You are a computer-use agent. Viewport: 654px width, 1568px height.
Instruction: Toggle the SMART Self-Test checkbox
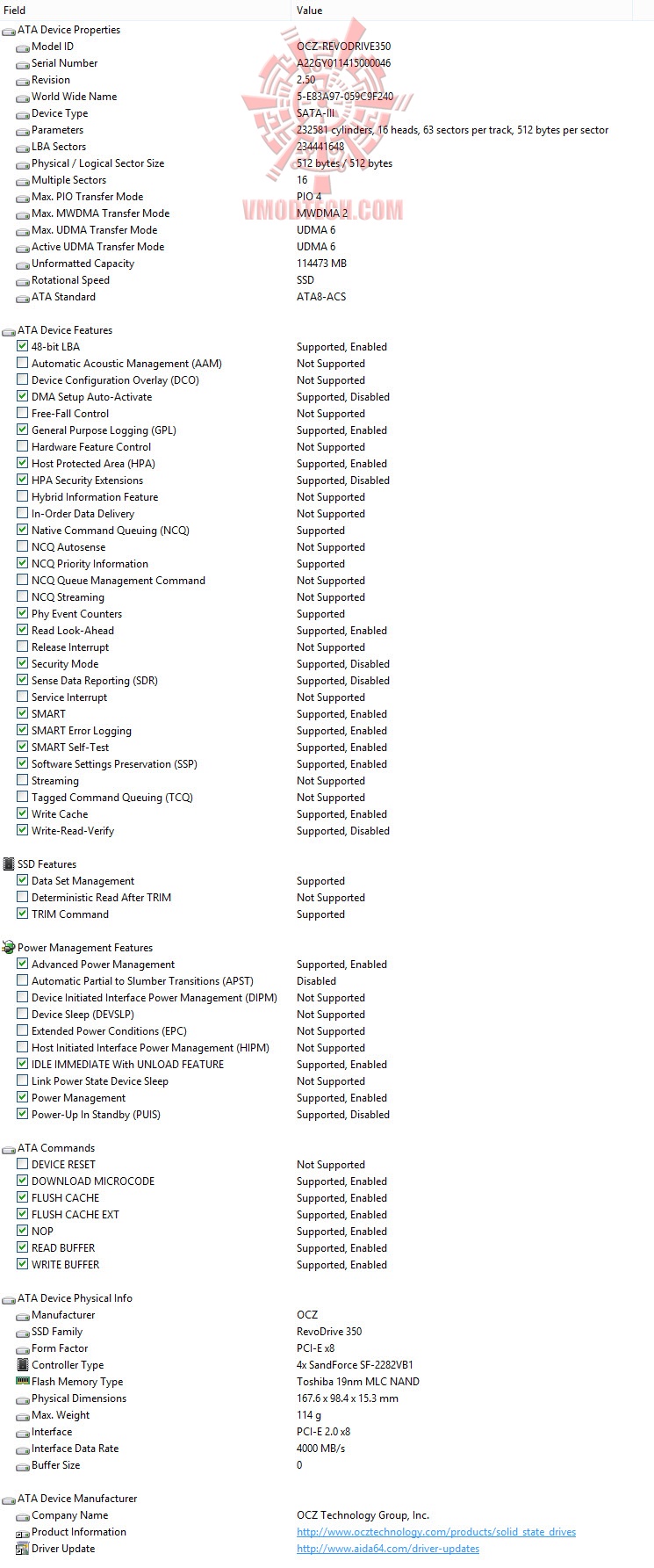click(x=23, y=747)
